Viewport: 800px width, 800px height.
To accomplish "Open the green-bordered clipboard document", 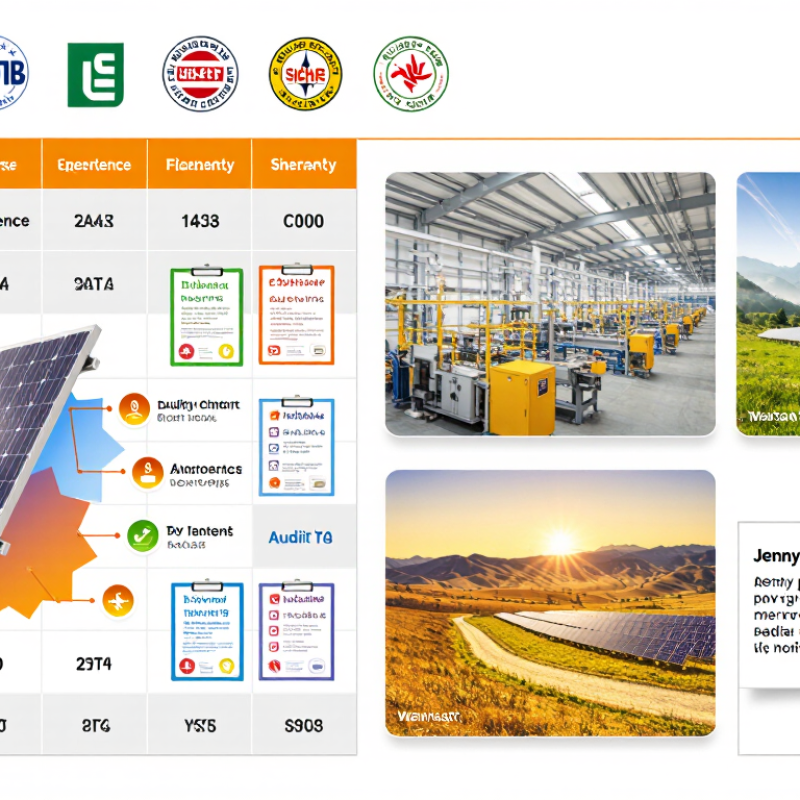I will coord(207,315).
